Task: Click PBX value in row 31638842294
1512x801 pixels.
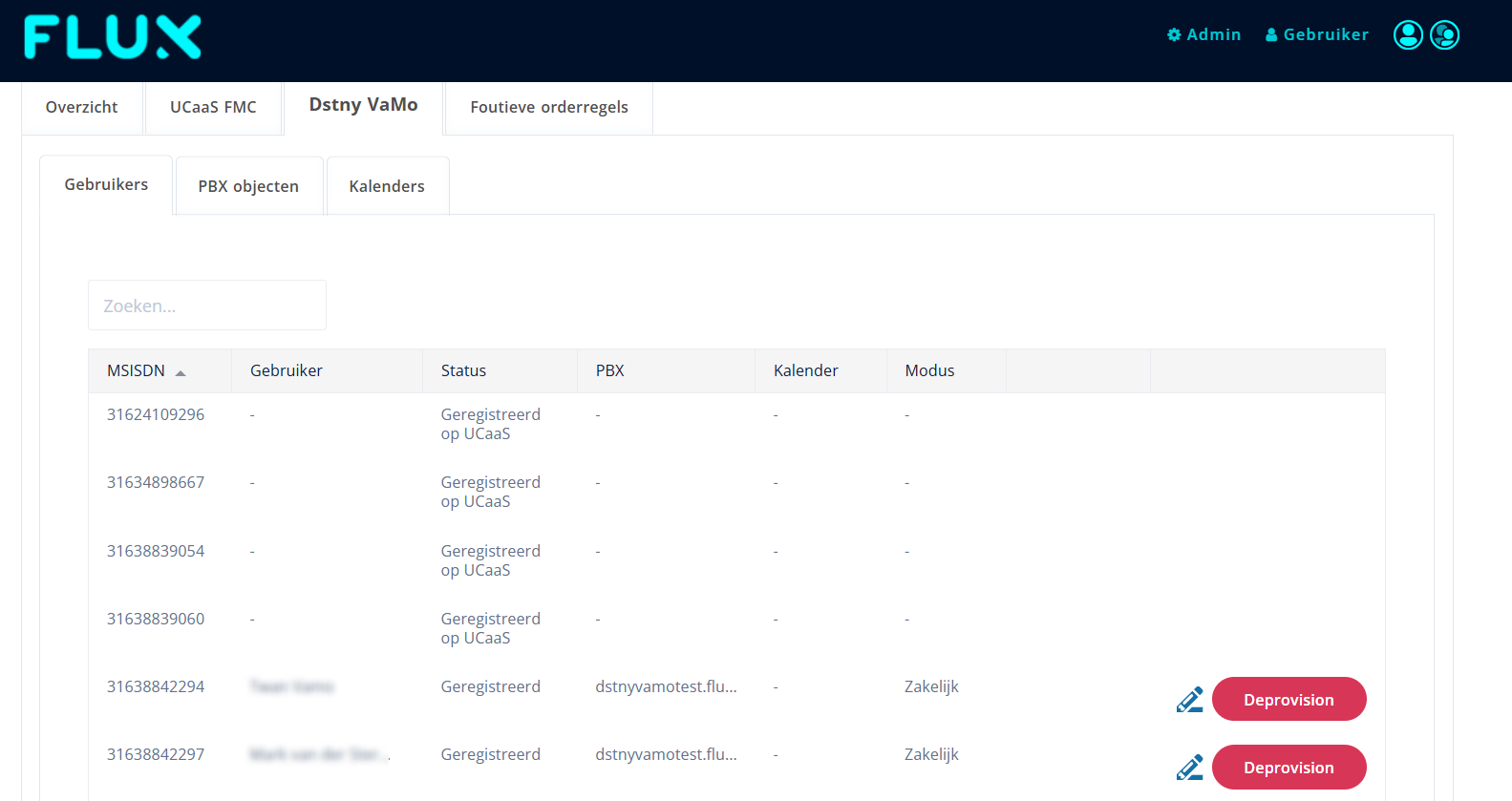Action: [666, 686]
